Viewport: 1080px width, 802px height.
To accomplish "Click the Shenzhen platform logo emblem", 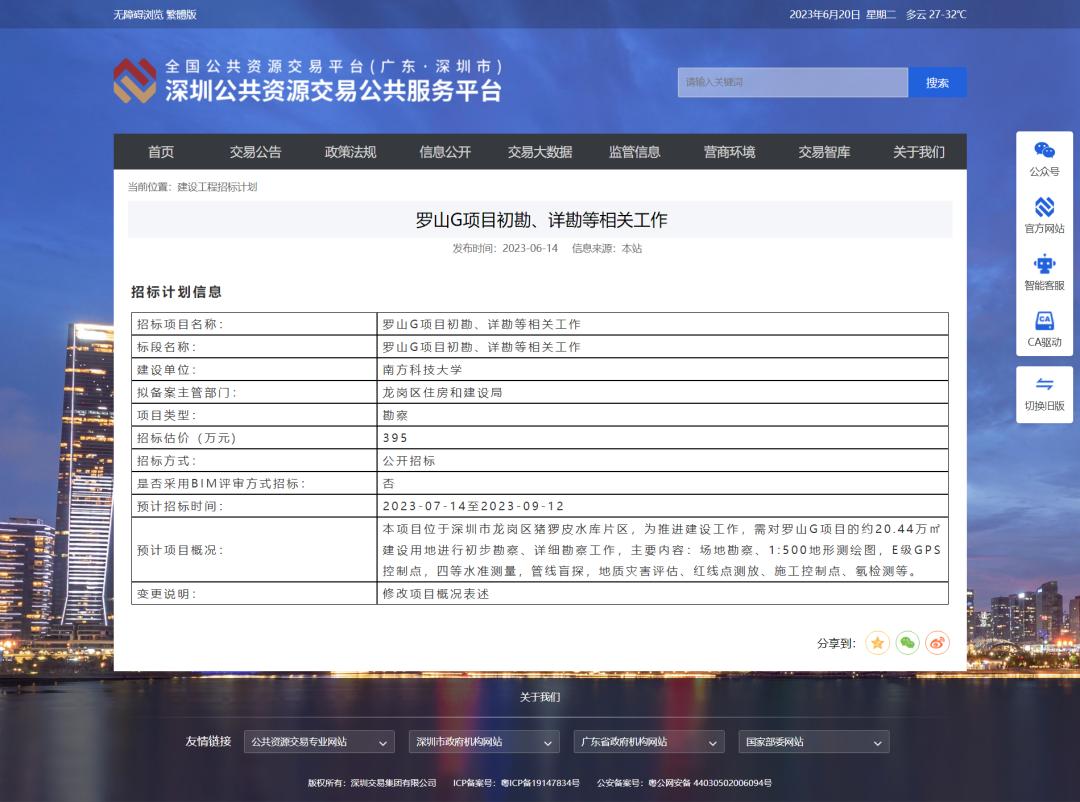I will point(134,81).
